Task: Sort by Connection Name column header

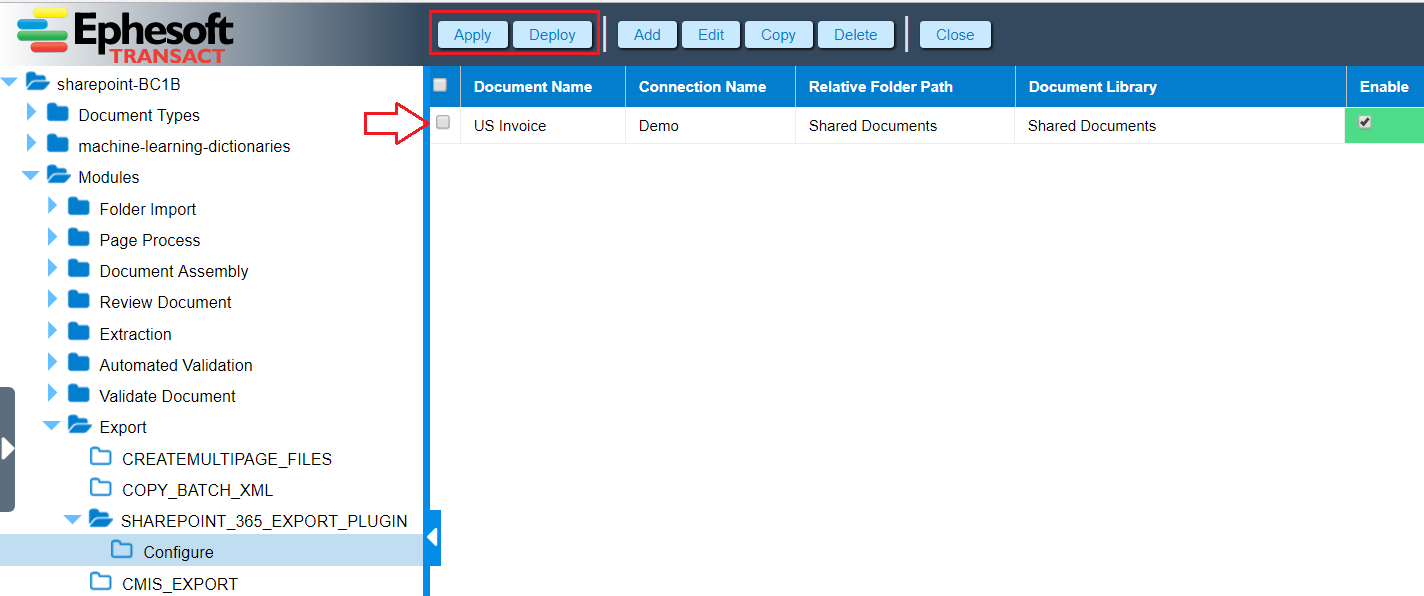Action: pos(710,87)
